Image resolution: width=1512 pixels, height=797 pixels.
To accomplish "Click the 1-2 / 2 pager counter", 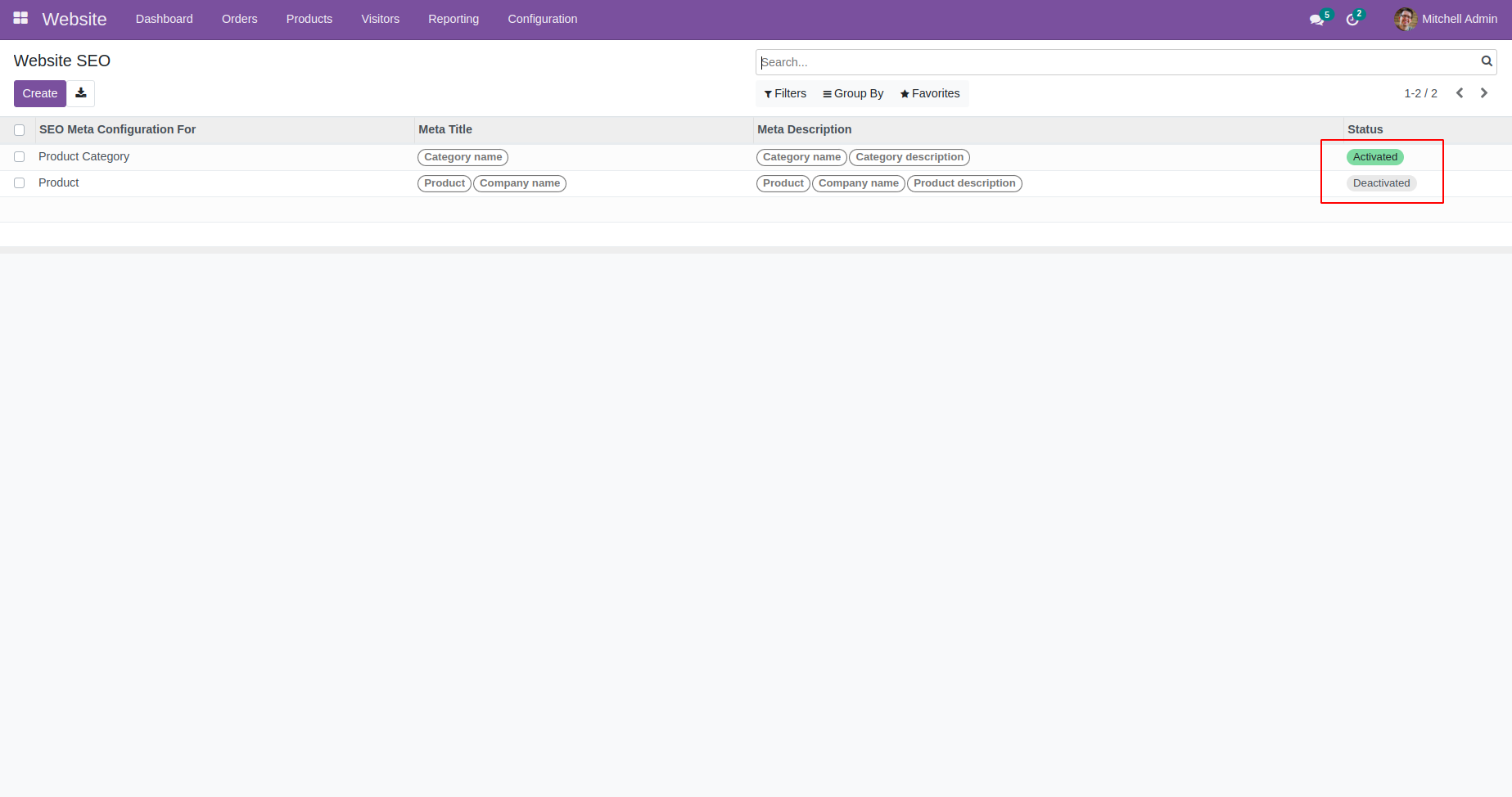I will tap(1421, 93).
